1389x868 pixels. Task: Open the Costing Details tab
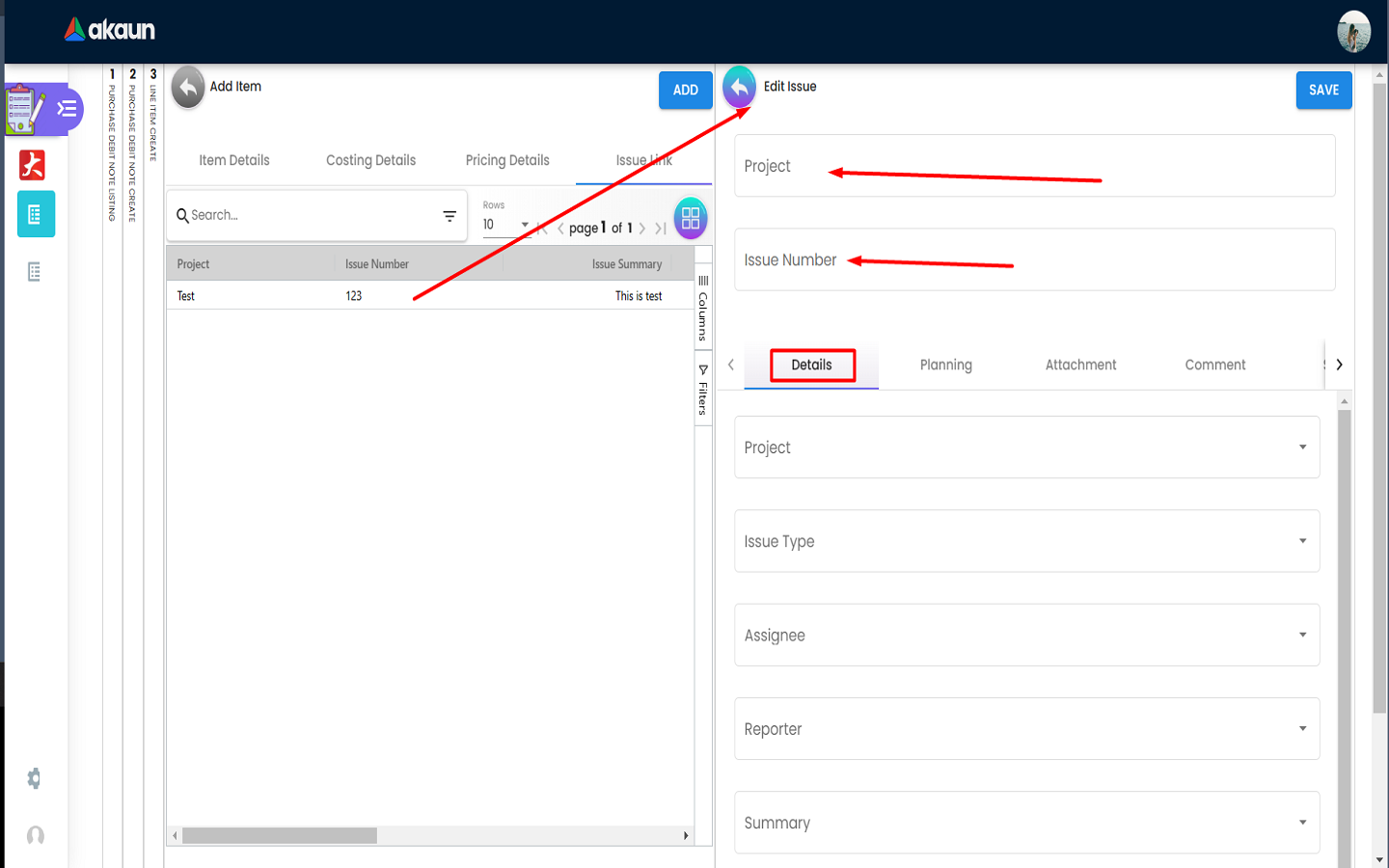(x=370, y=160)
